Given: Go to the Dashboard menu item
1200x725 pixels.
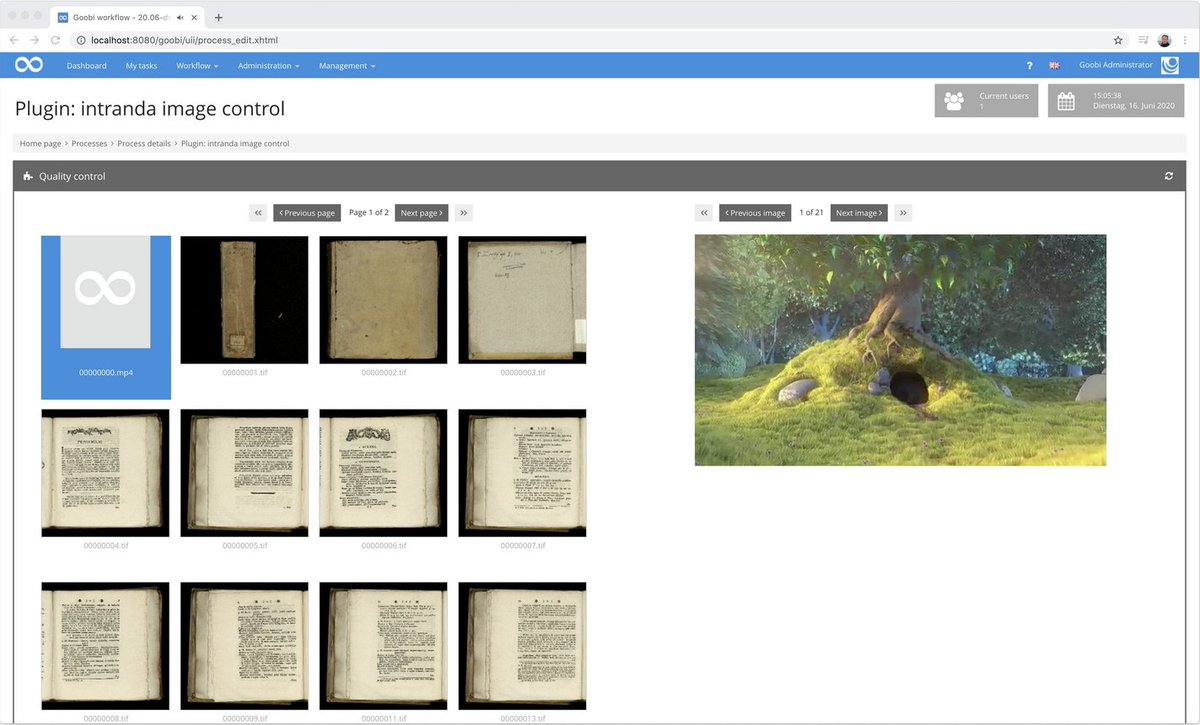Looking at the screenshot, I should pos(86,64).
